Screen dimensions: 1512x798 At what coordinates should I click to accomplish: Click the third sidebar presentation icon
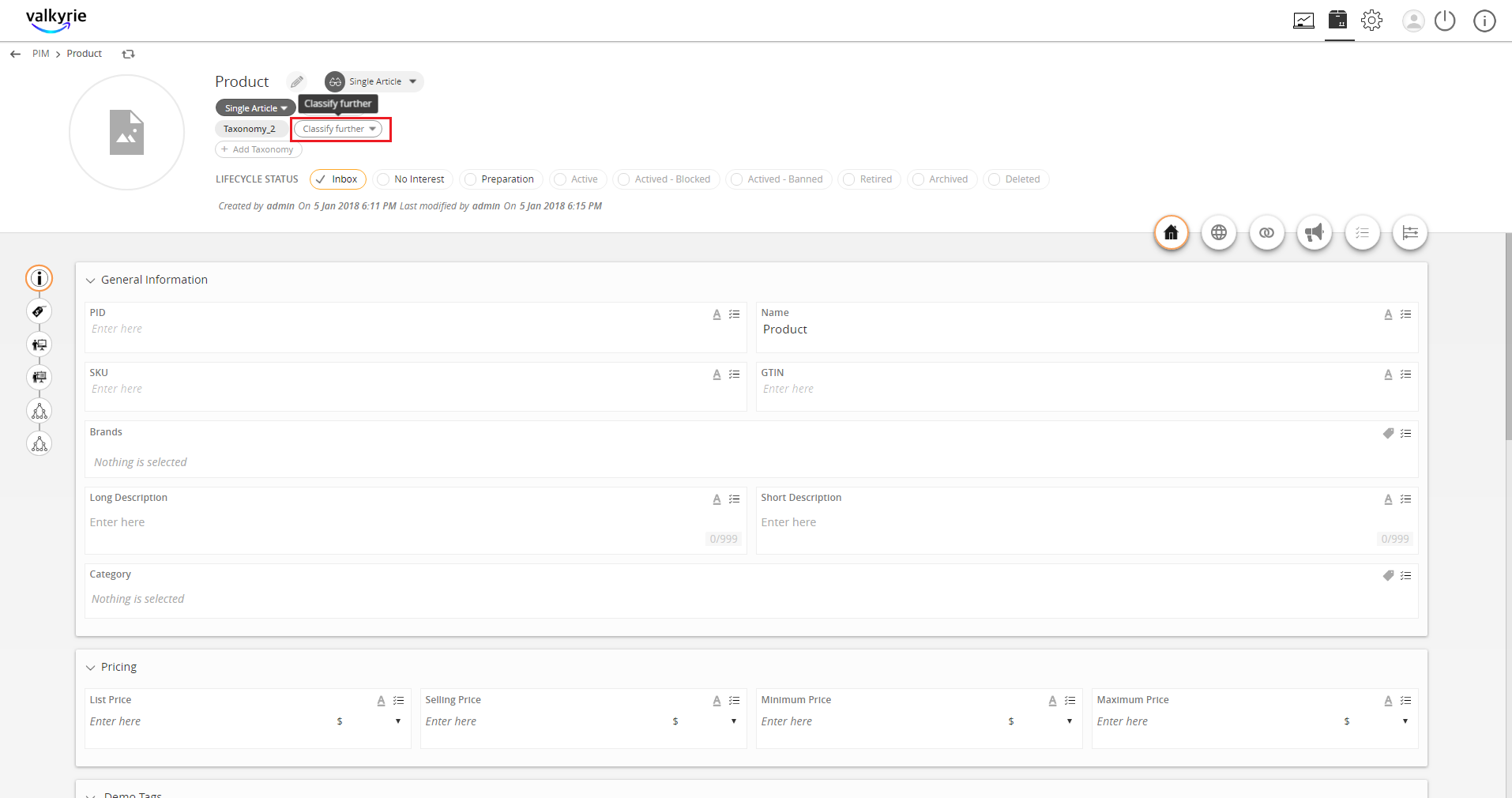pos(39,344)
